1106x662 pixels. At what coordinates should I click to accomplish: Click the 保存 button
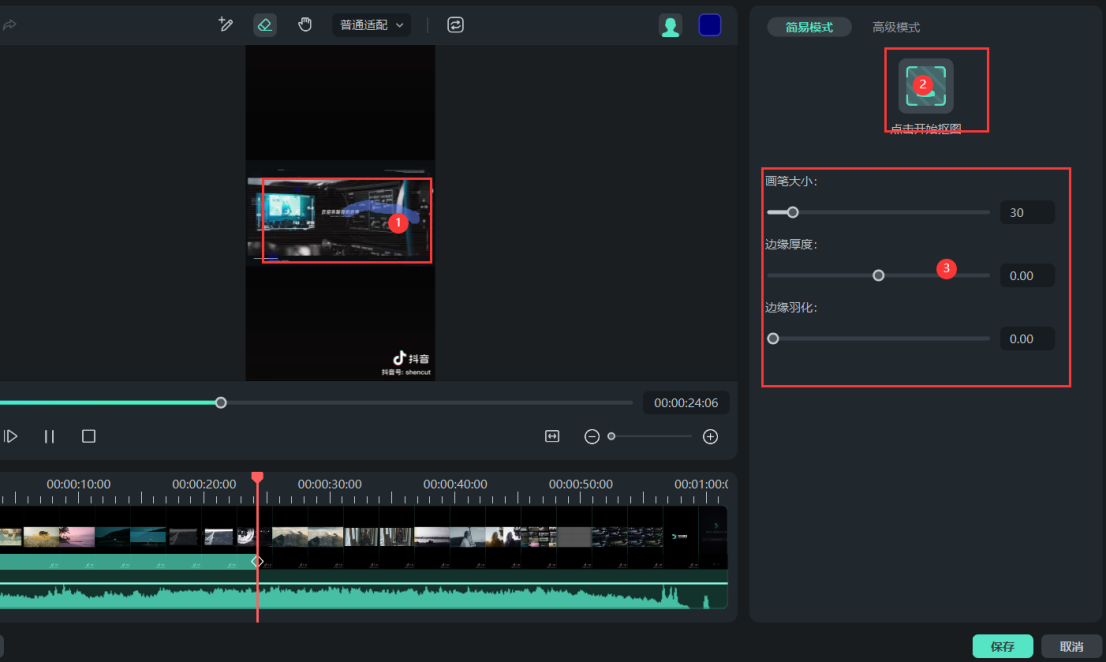click(1002, 646)
